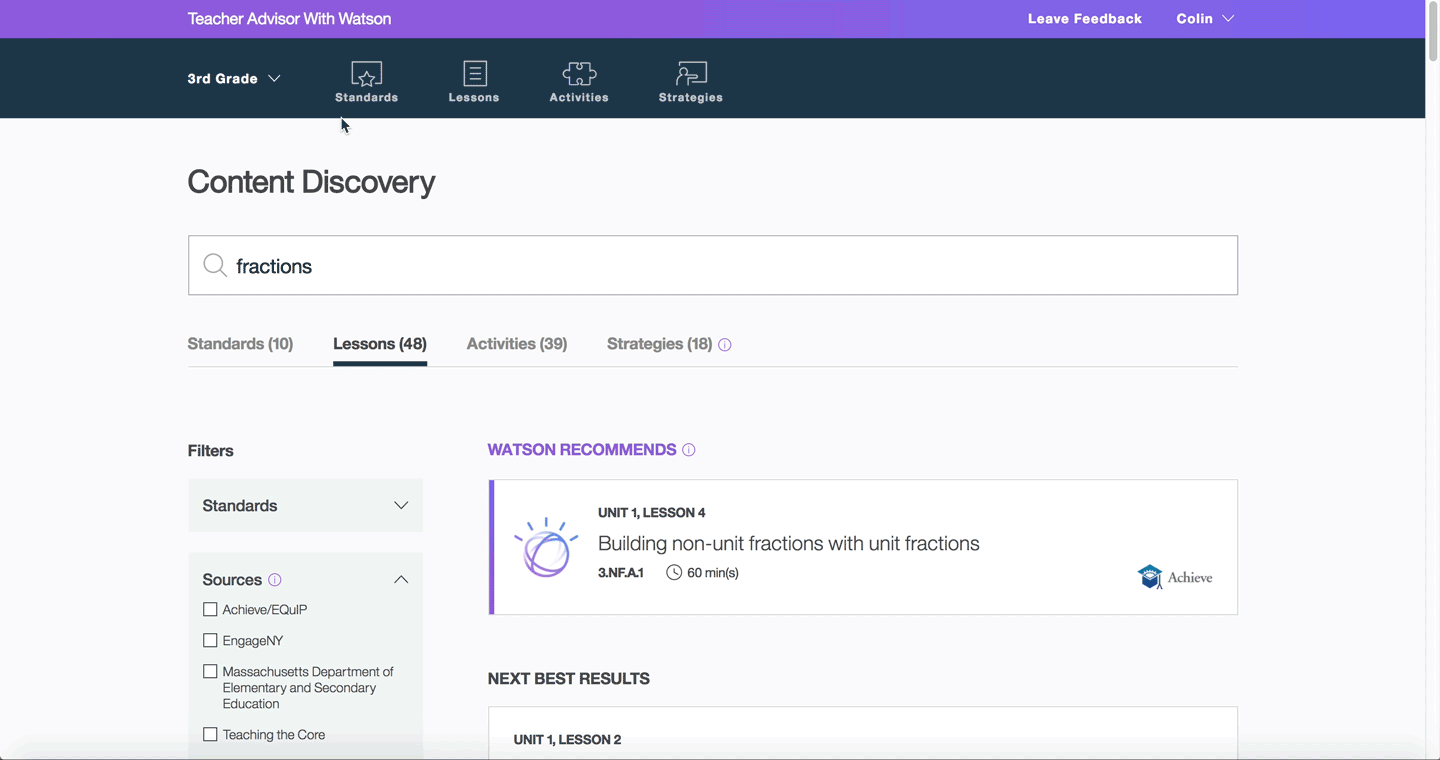Open Building non-unit fractions lesson
1440x760 pixels.
tap(788, 543)
